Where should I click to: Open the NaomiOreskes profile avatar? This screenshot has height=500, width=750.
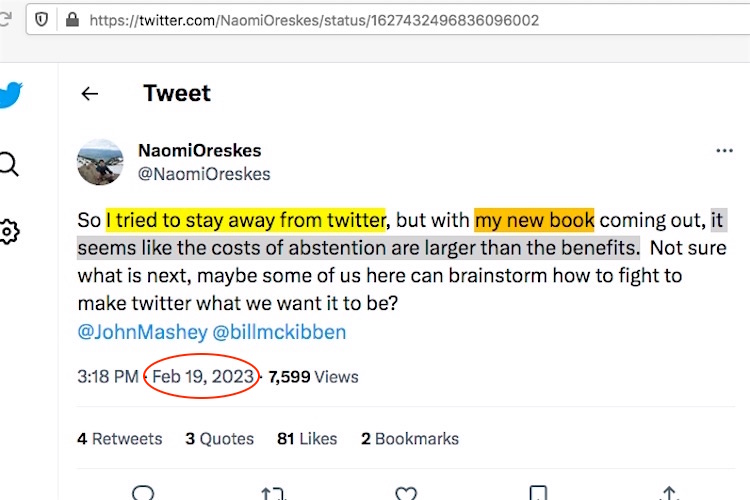click(x=100, y=162)
